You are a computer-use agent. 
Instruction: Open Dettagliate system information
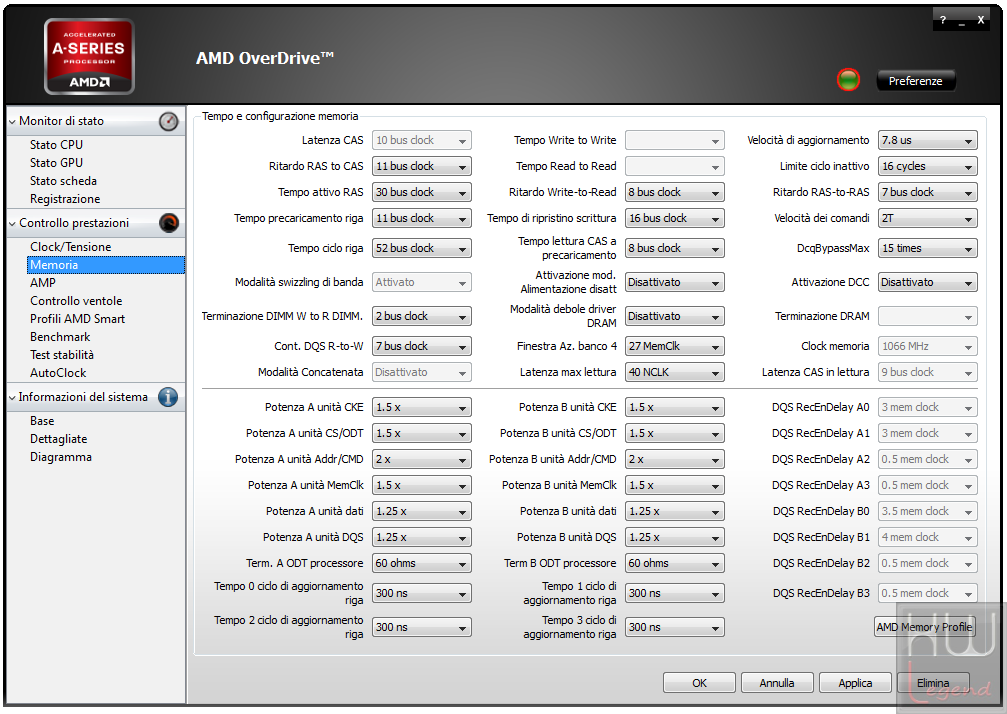point(58,439)
